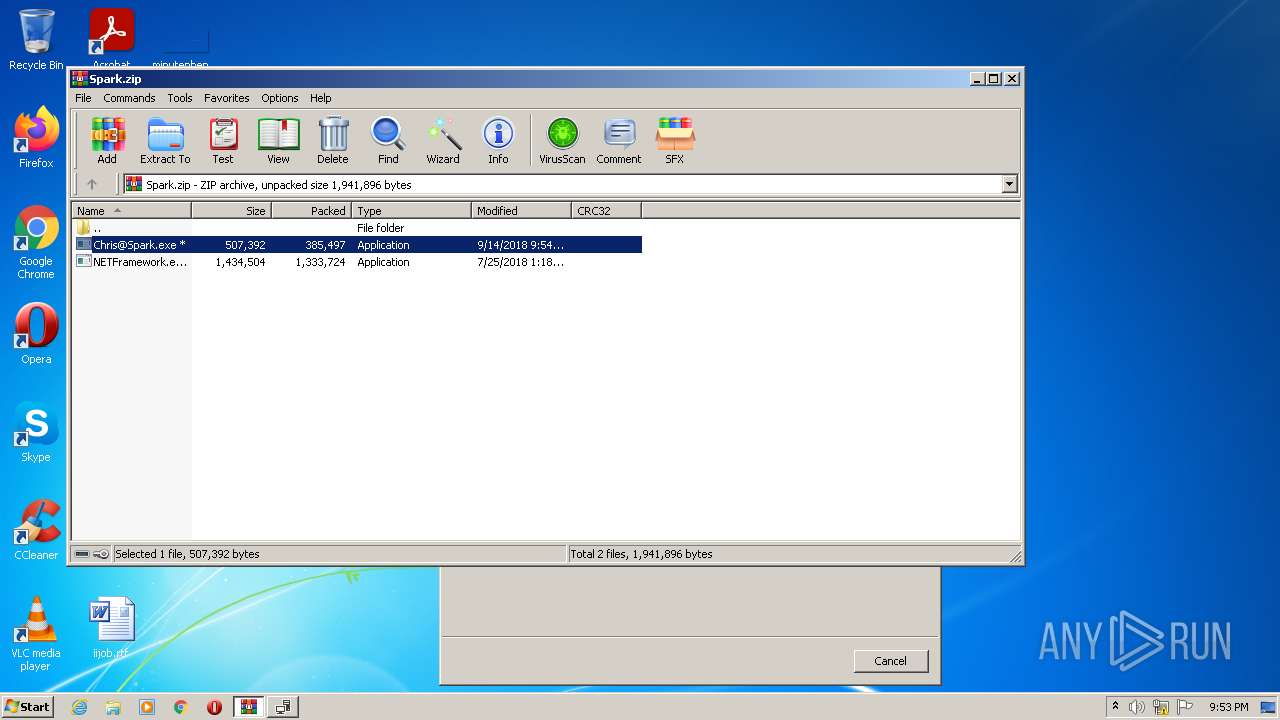Click the Delete trash icon
The width and height of the screenshot is (1280, 720).
tap(333, 140)
